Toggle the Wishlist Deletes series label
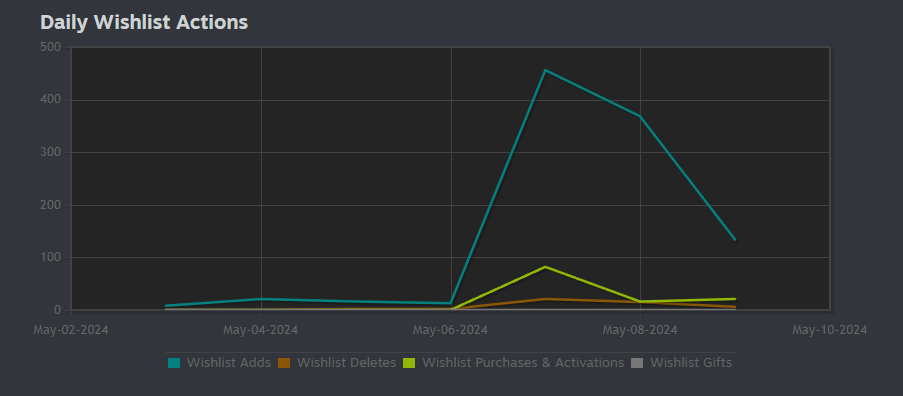The height and width of the screenshot is (396, 903). [x=346, y=363]
